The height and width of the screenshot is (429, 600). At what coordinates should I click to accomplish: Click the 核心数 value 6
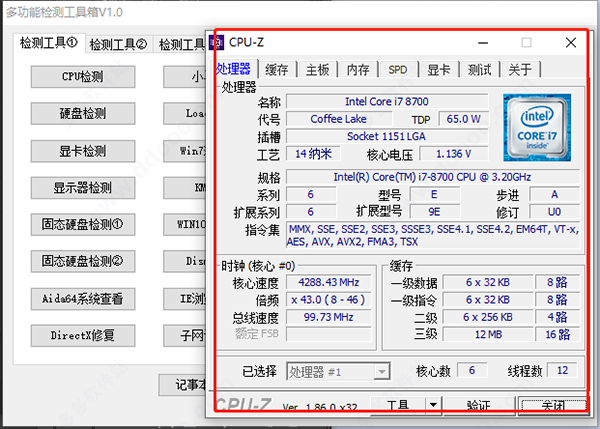[472, 370]
